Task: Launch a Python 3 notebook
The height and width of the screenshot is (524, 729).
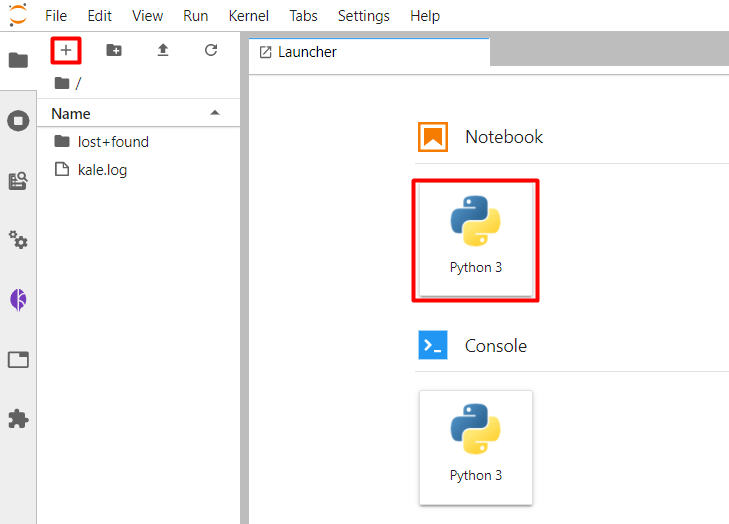Action: pyautogui.click(x=476, y=239)
